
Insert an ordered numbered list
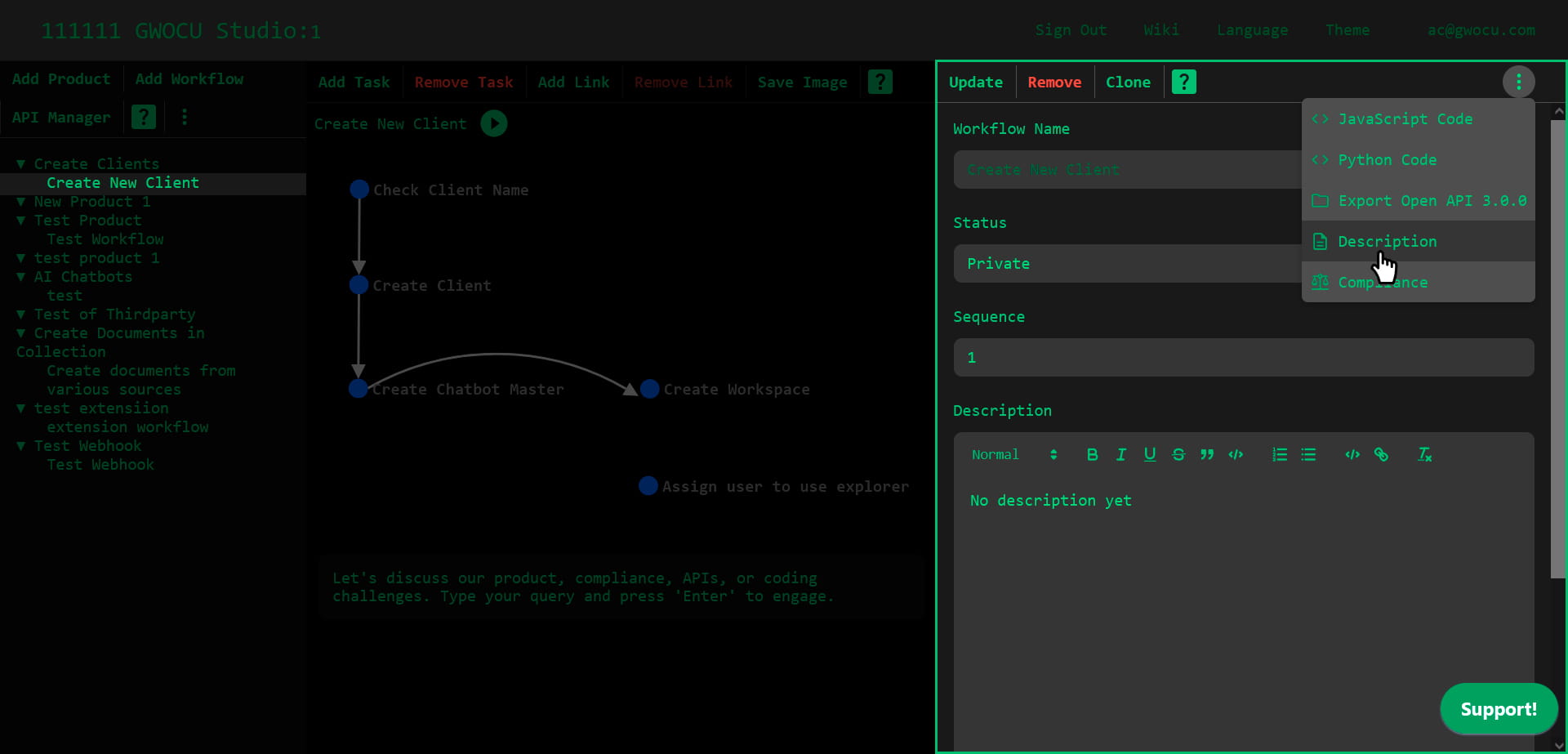tap(1279, 454)
